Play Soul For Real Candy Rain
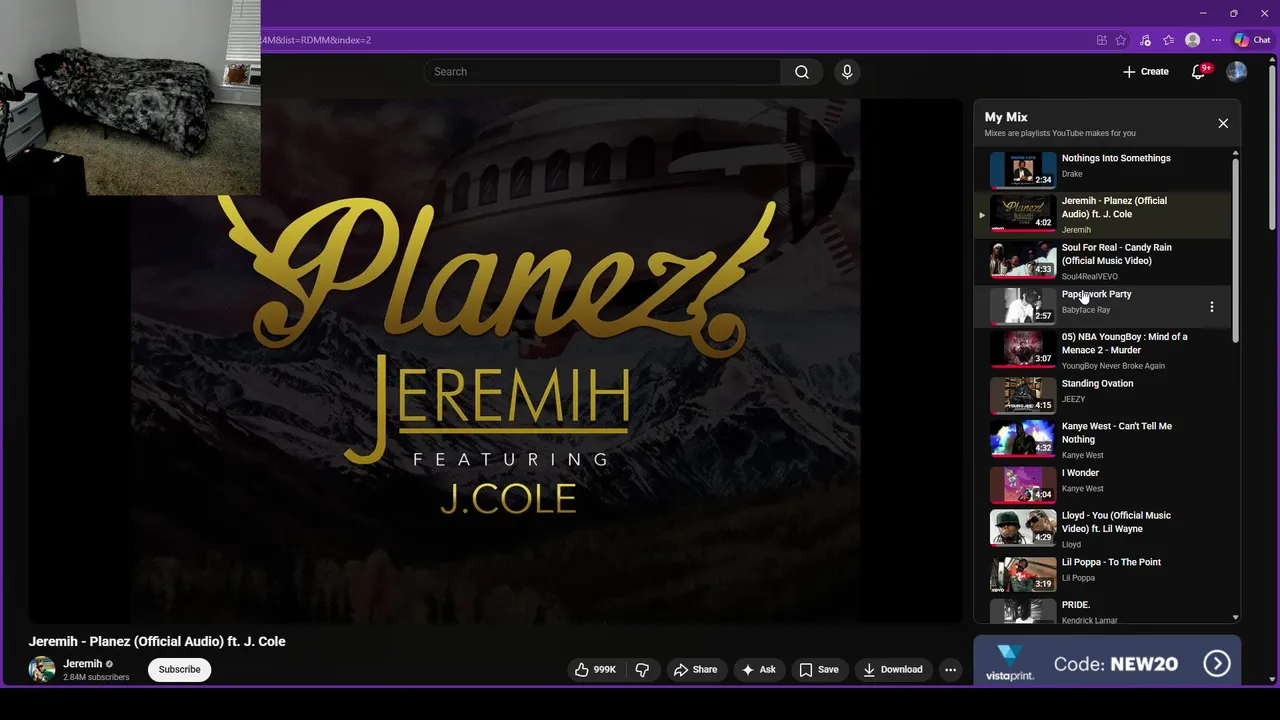The image size is (1280, 720). [x=1104, y=261]
